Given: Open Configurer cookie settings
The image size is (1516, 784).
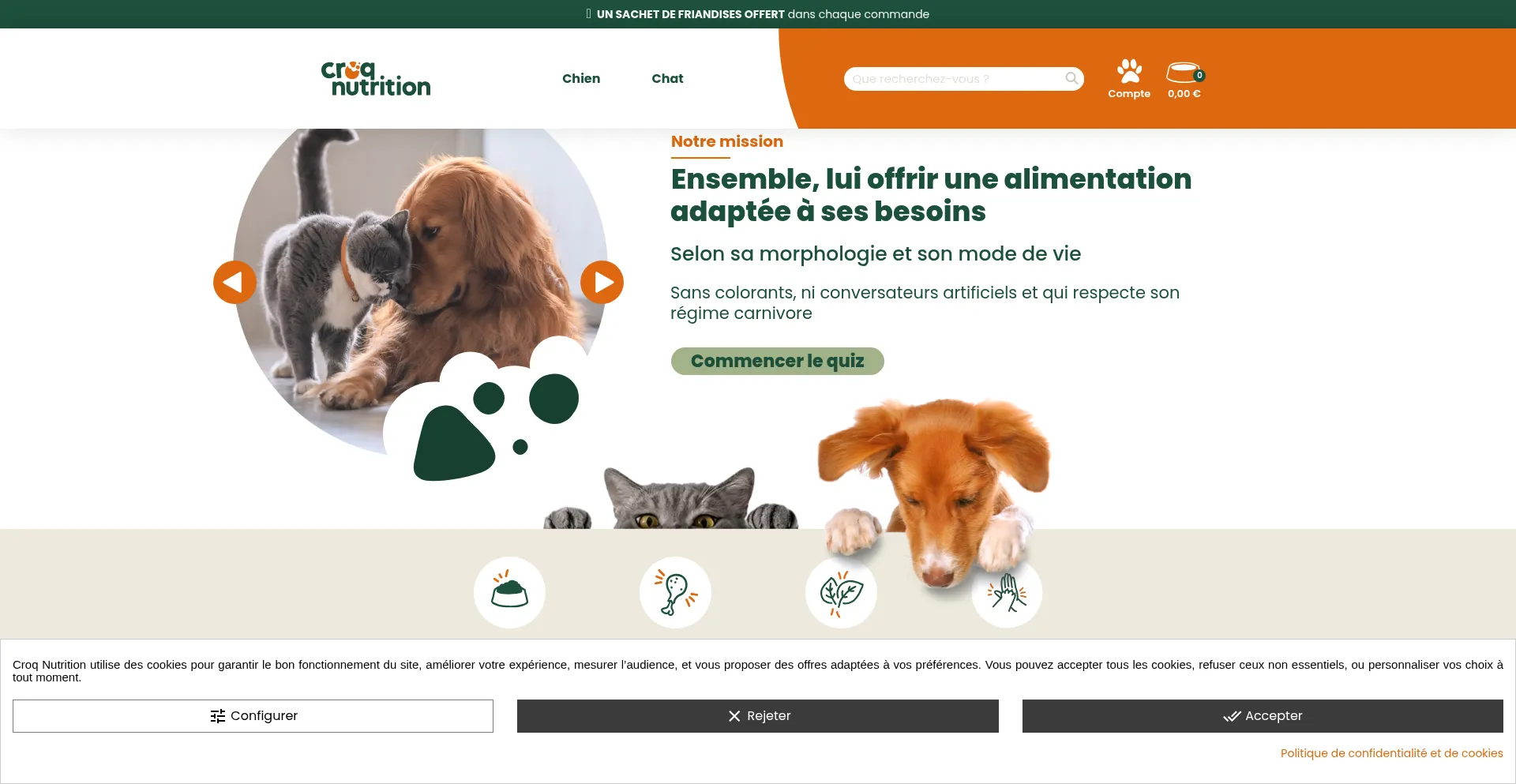Looking at the screenshot, I should coord(253,716).
